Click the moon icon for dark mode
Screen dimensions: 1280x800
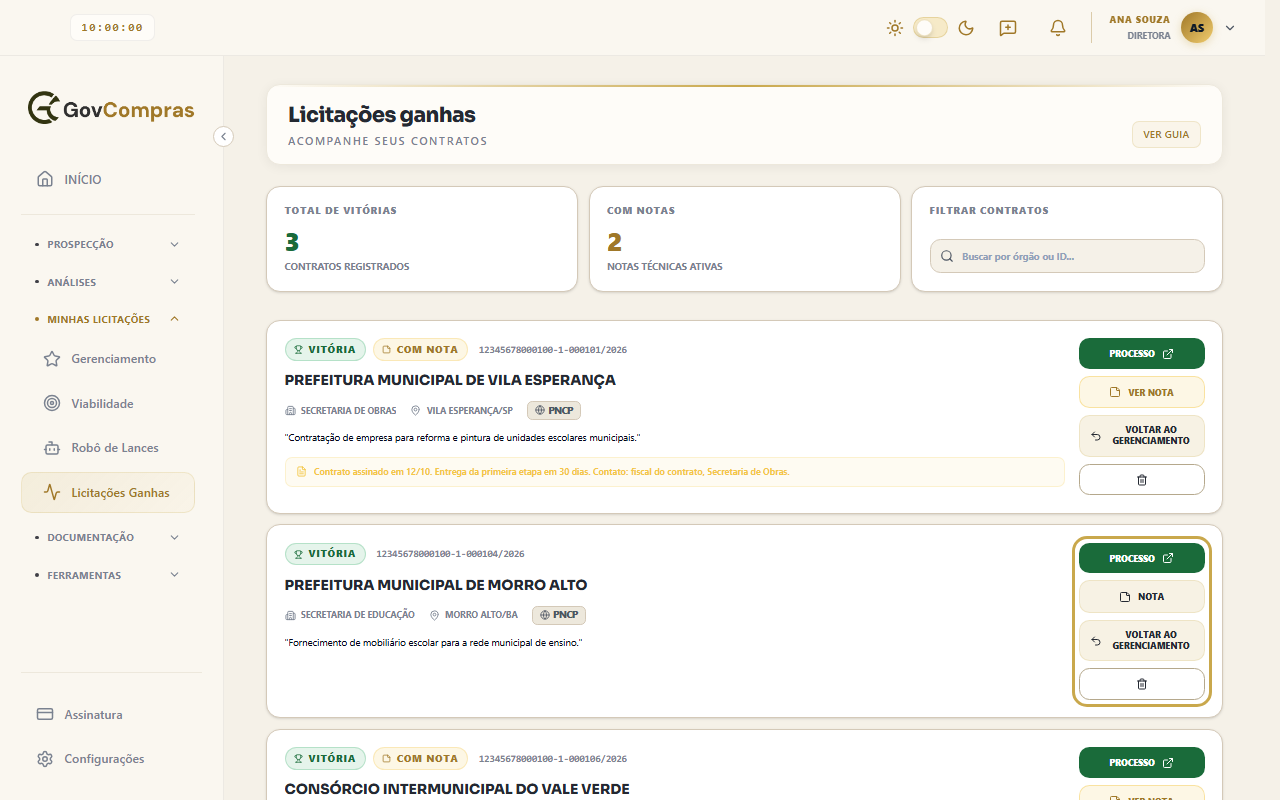tap(966, 28)
